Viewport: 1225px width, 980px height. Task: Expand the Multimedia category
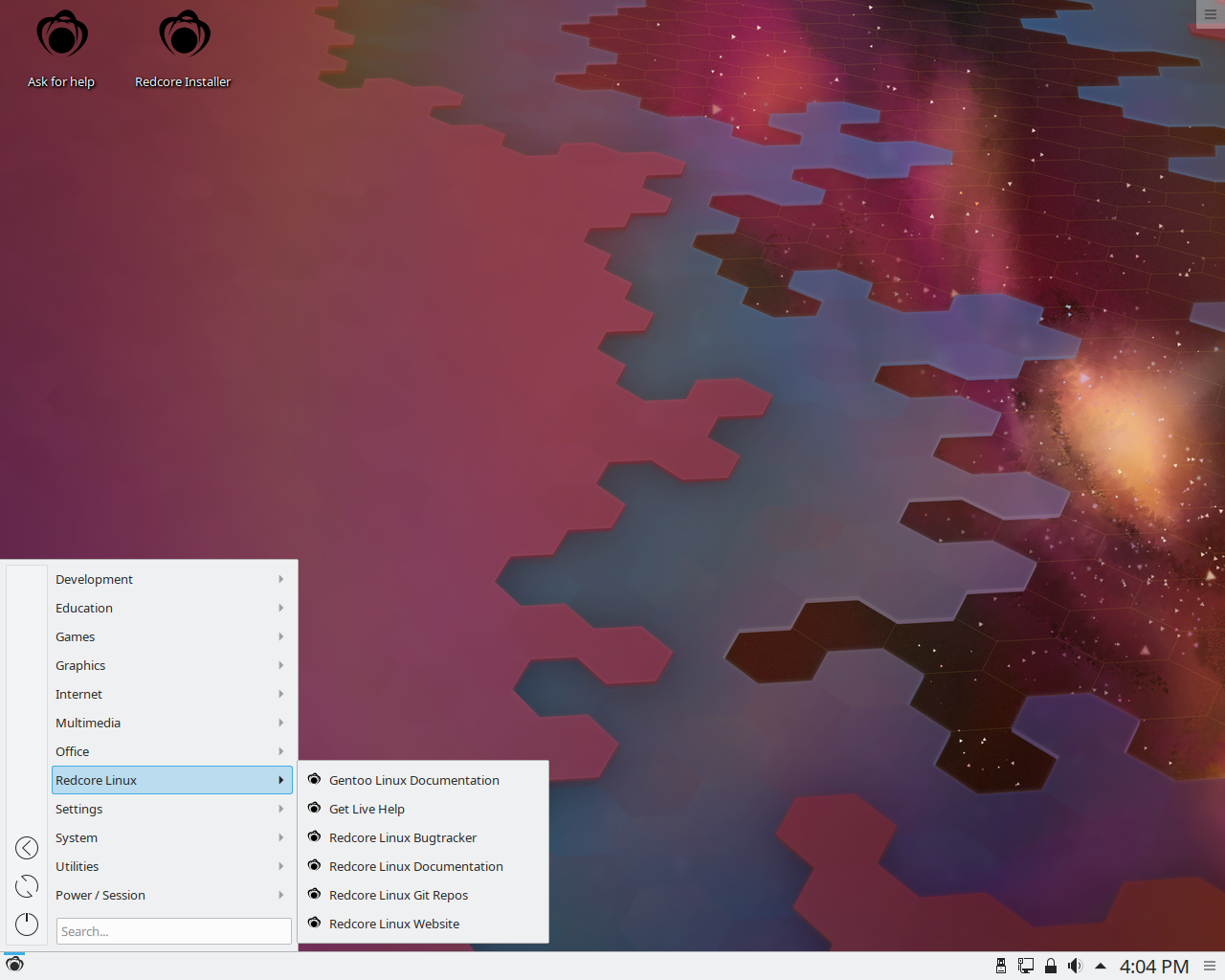pos(172,723)
